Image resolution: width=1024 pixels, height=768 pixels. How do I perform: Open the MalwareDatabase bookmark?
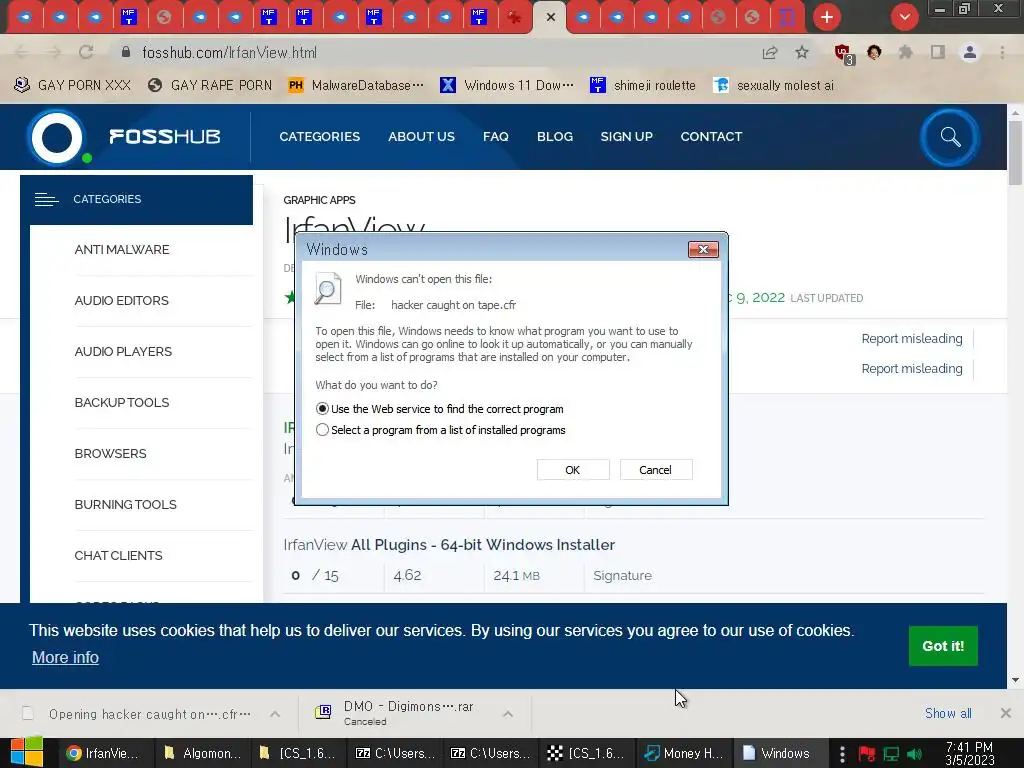click(x=357, y=86)
